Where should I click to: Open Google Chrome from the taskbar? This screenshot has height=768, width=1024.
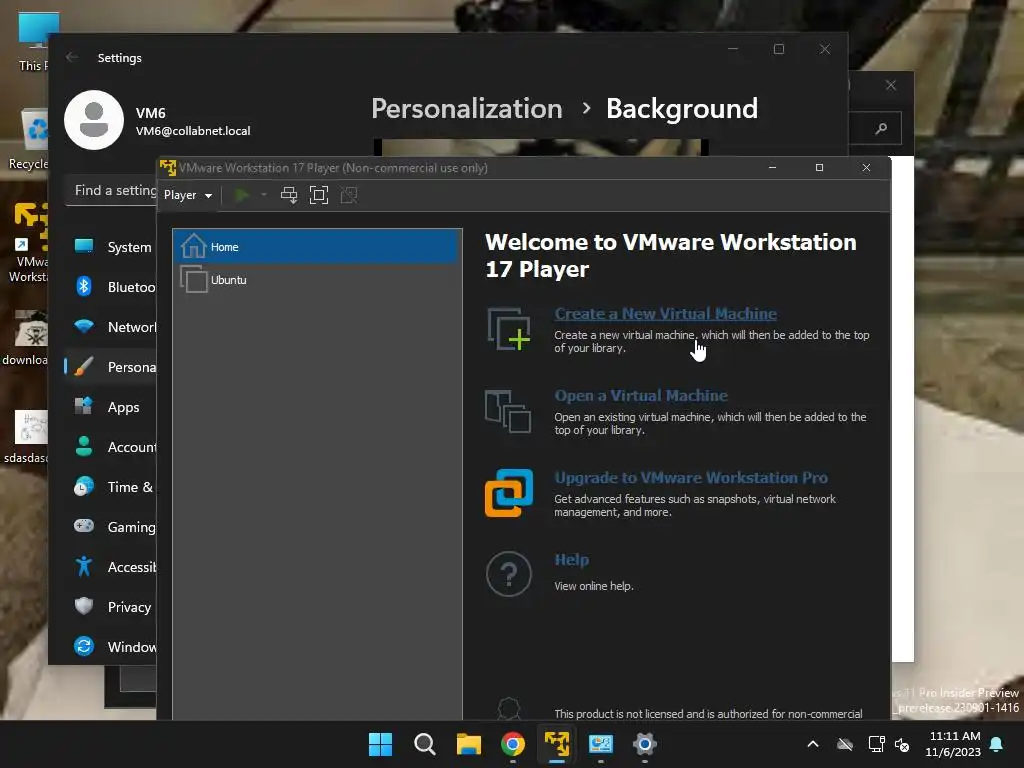pos(513,744)
